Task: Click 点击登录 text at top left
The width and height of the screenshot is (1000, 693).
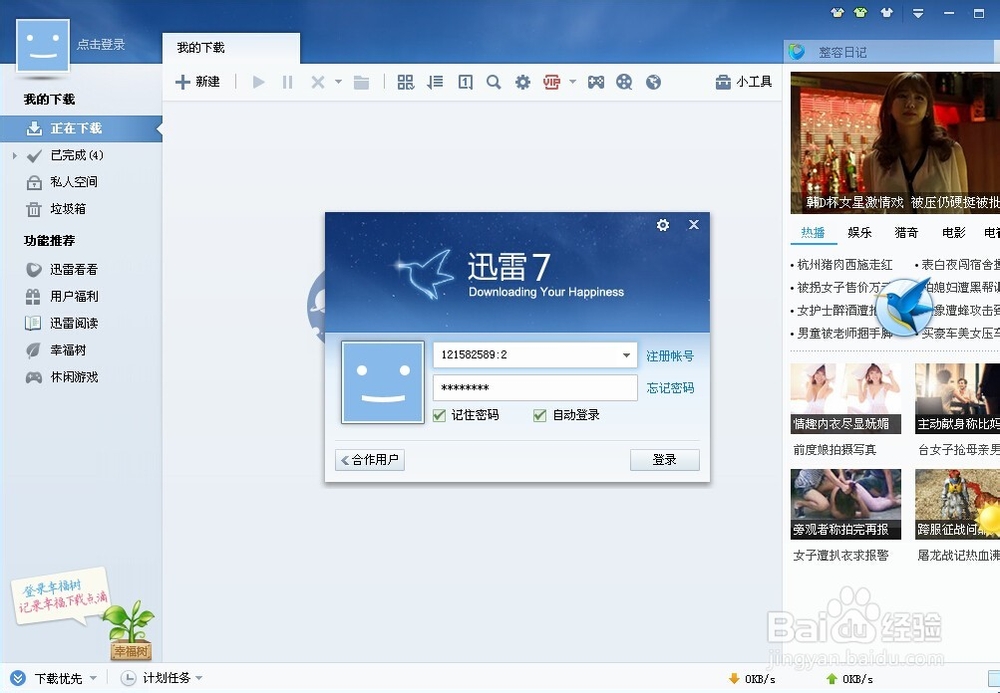Action: click(101, 45)
